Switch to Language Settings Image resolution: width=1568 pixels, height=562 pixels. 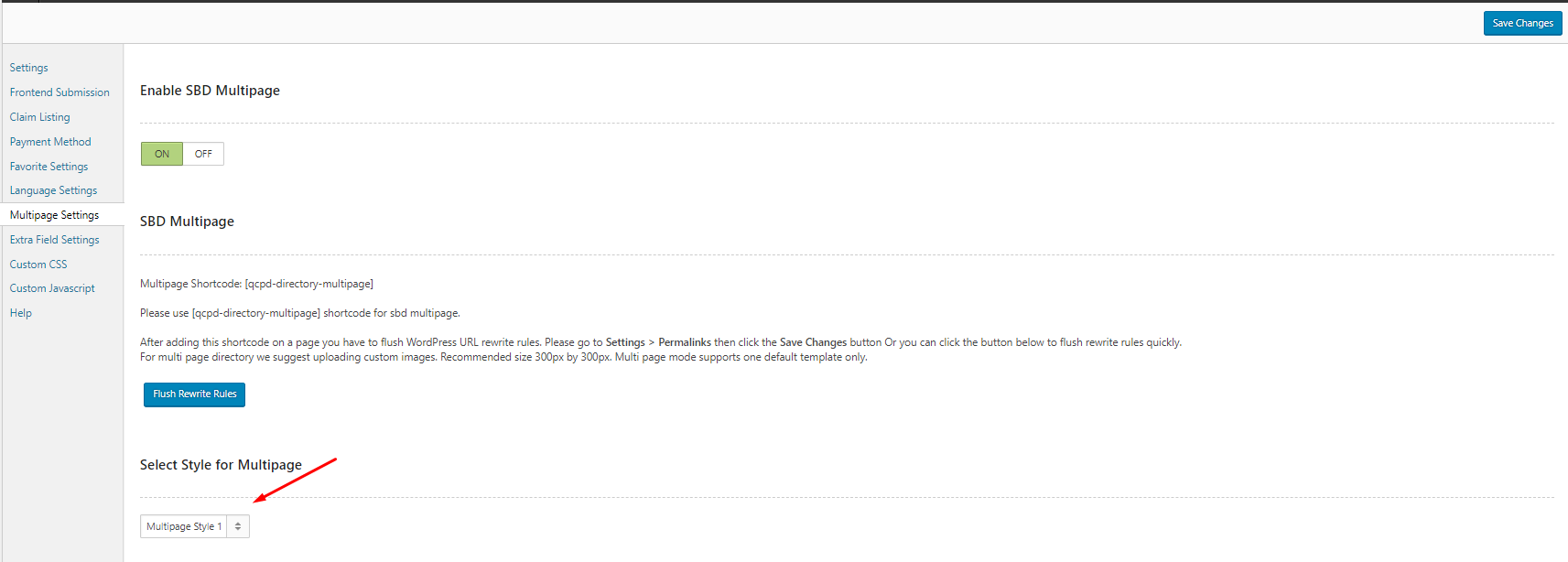pyautogui.click(x=53, y=190)
